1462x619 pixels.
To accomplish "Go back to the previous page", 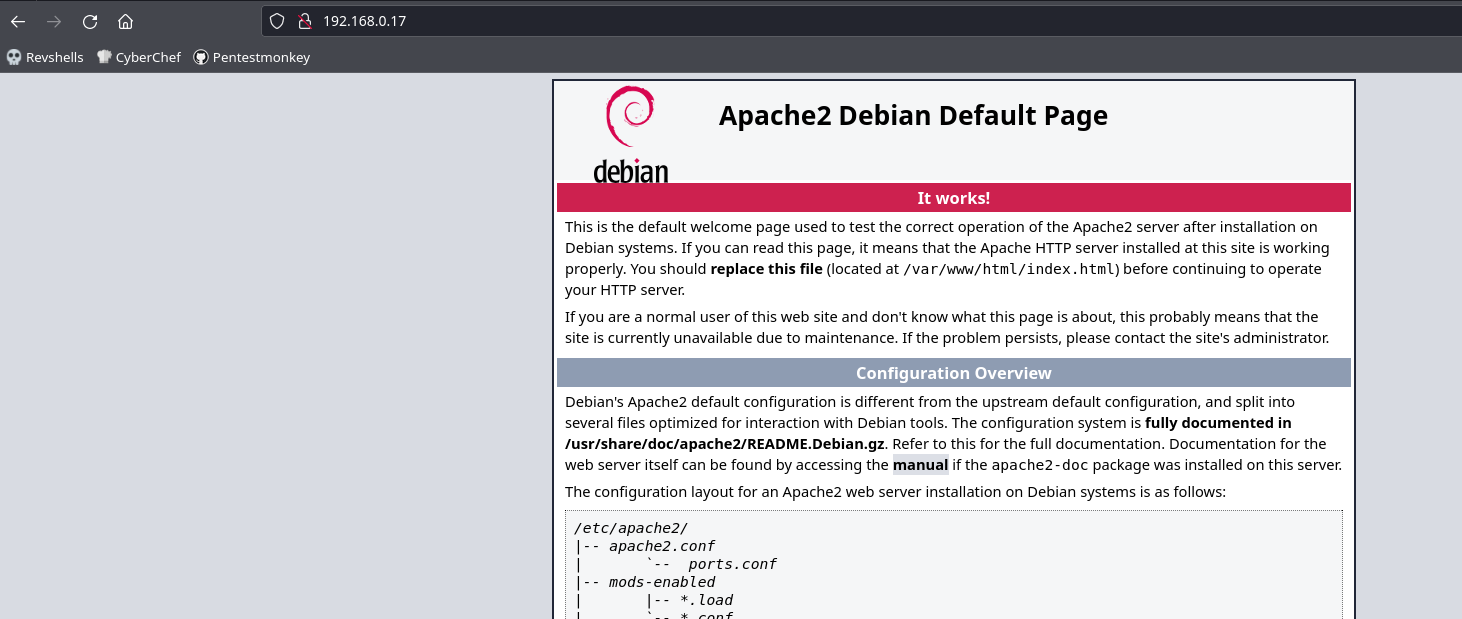I will 18,21.
